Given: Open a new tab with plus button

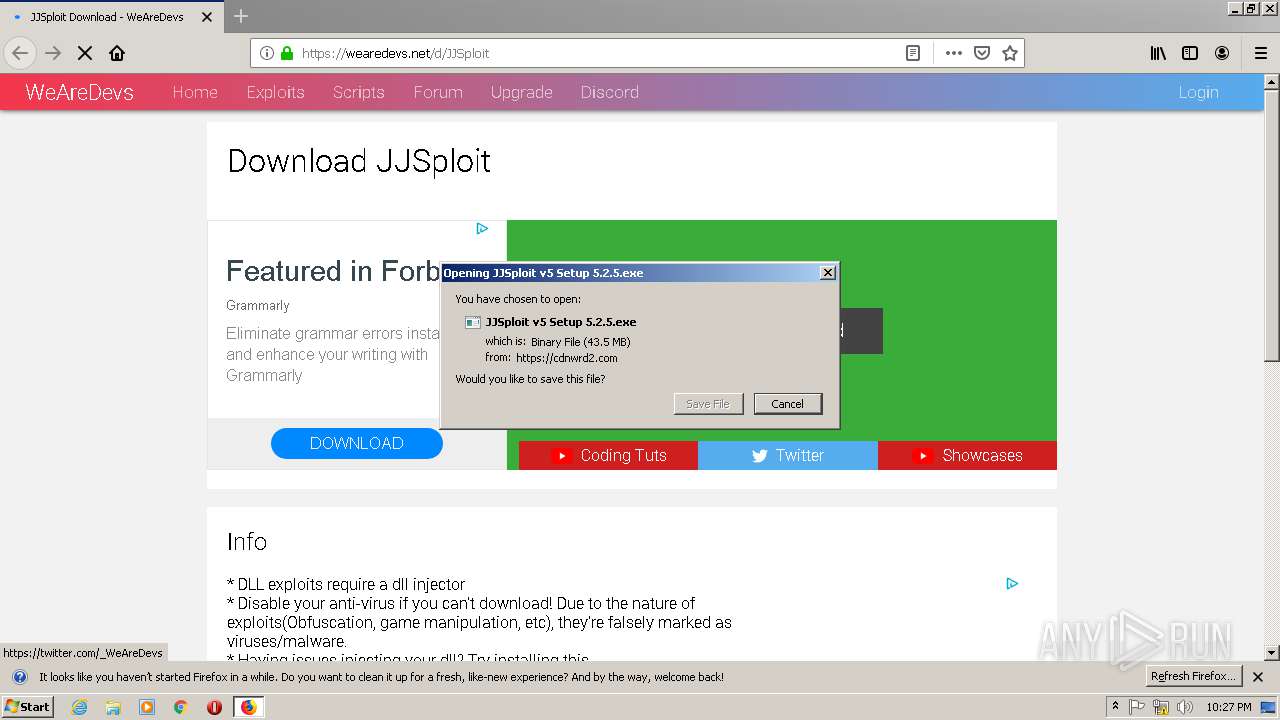Looking at the screenshot, I should coord(241,16).
